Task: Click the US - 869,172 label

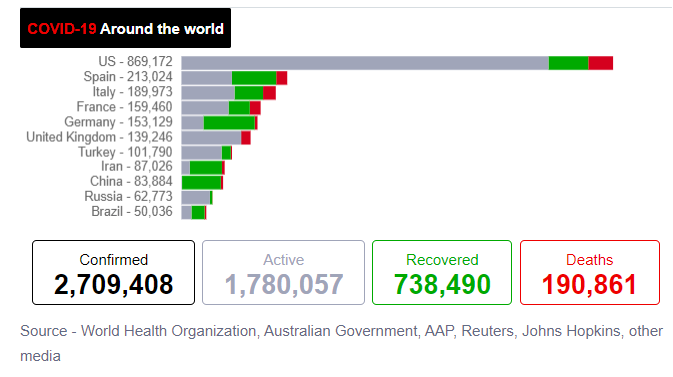Action: point(135,61)
